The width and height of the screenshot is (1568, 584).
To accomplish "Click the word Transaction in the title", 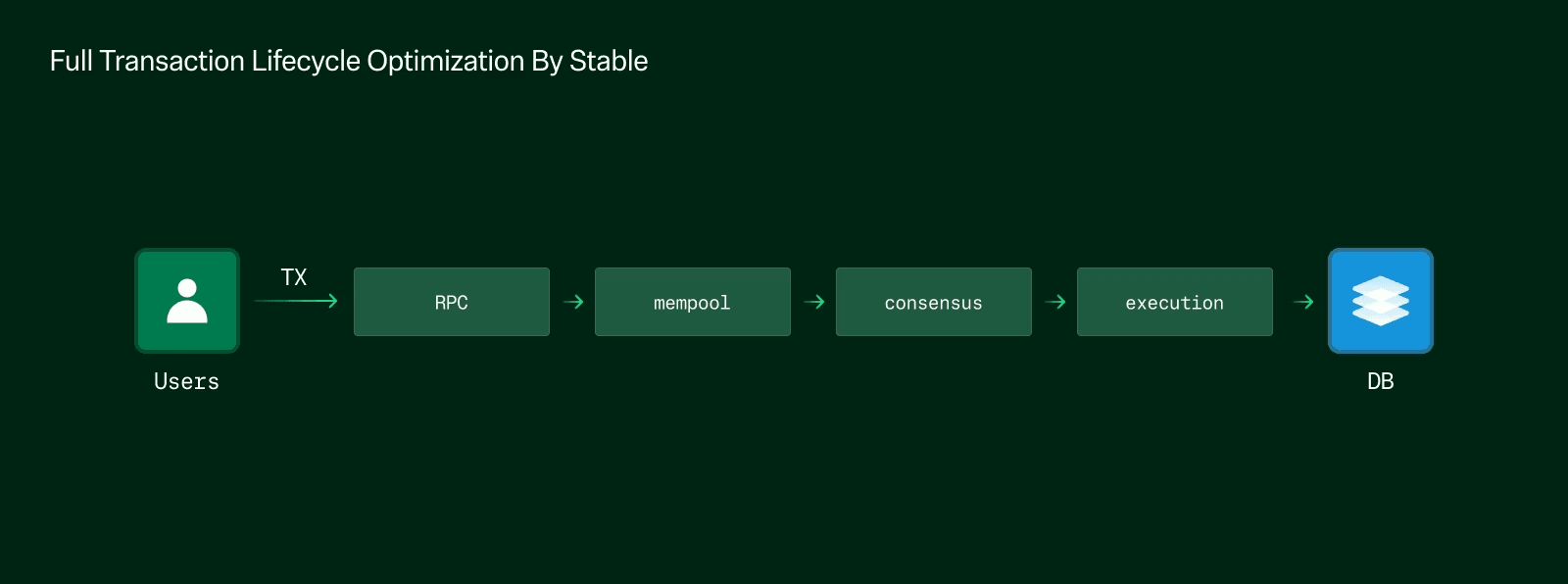I will click(171, 61).
